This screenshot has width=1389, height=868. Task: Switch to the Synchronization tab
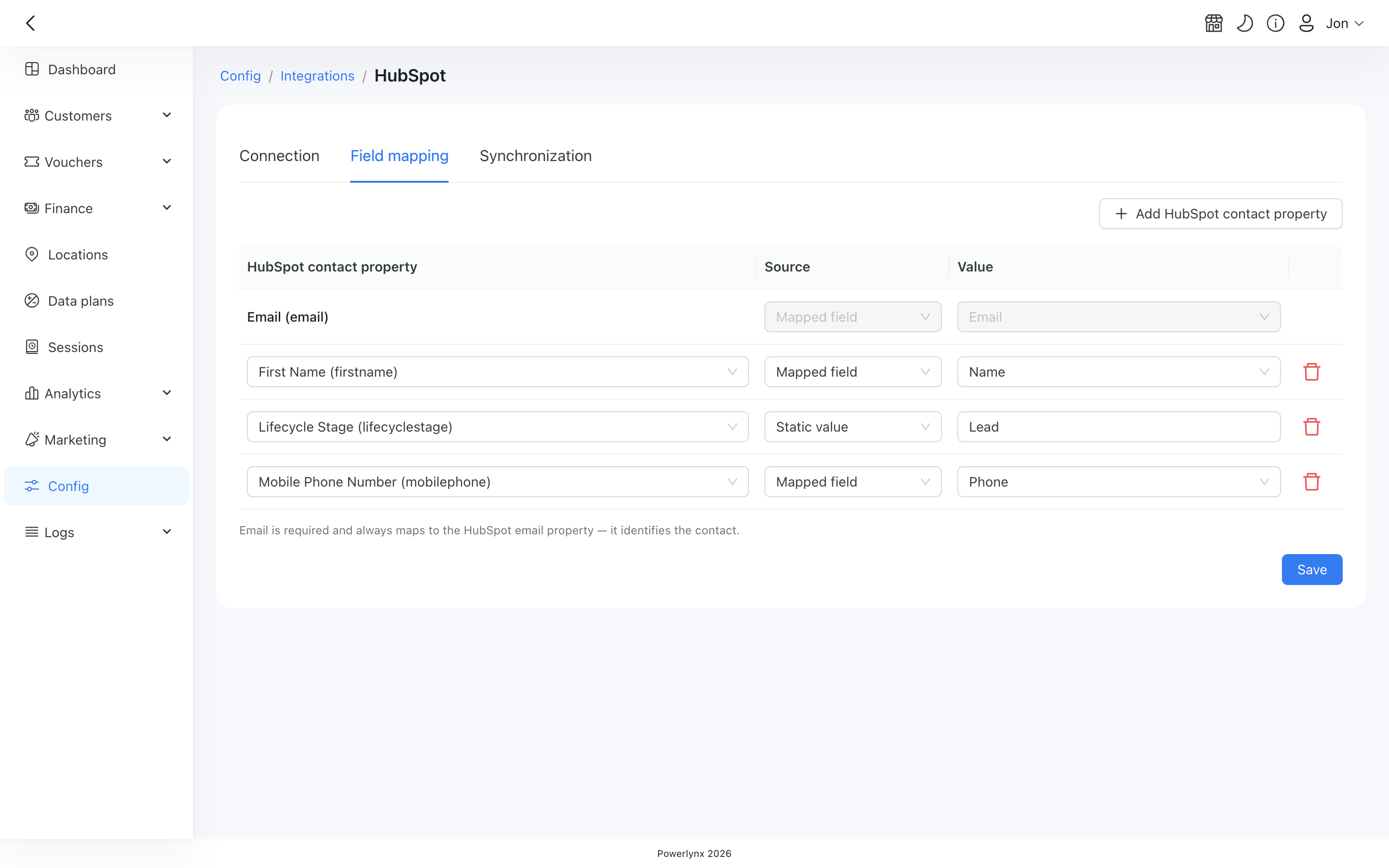[535, 156]
